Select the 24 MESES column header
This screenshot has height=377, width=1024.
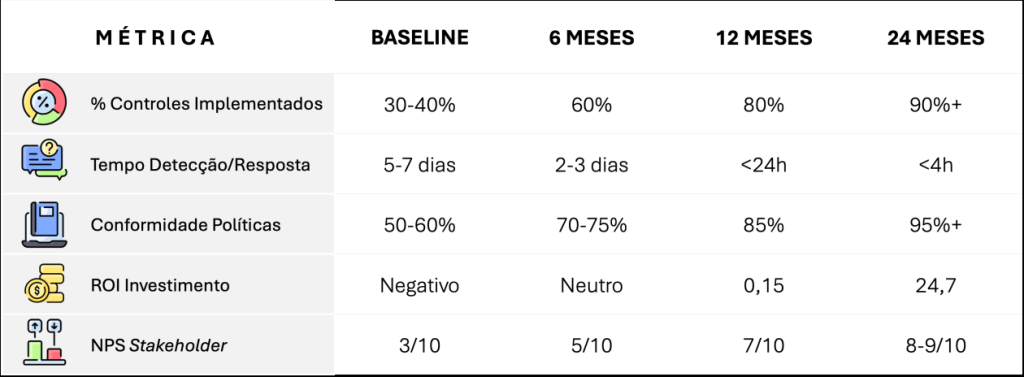click(936, 38)
